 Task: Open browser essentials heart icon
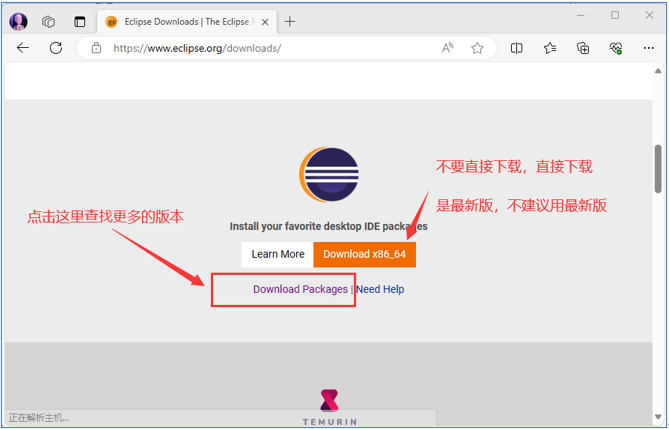[616, 48]
